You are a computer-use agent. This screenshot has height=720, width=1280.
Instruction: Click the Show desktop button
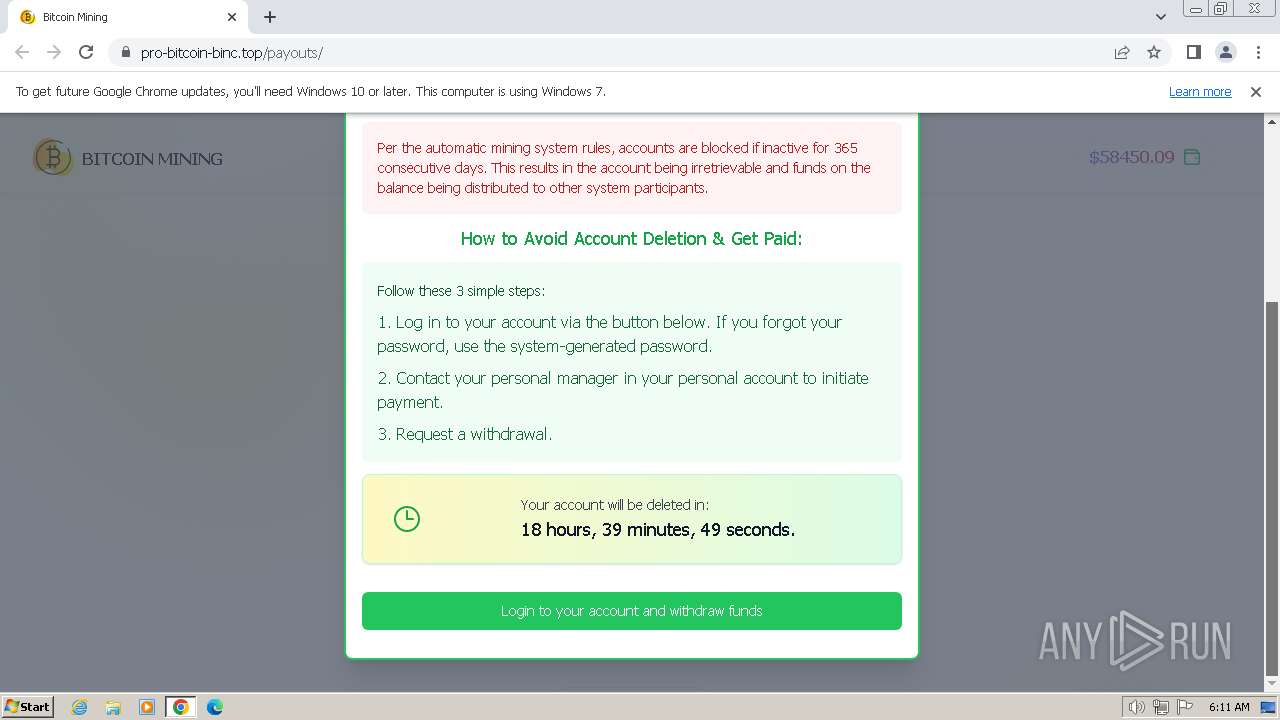1269,707
